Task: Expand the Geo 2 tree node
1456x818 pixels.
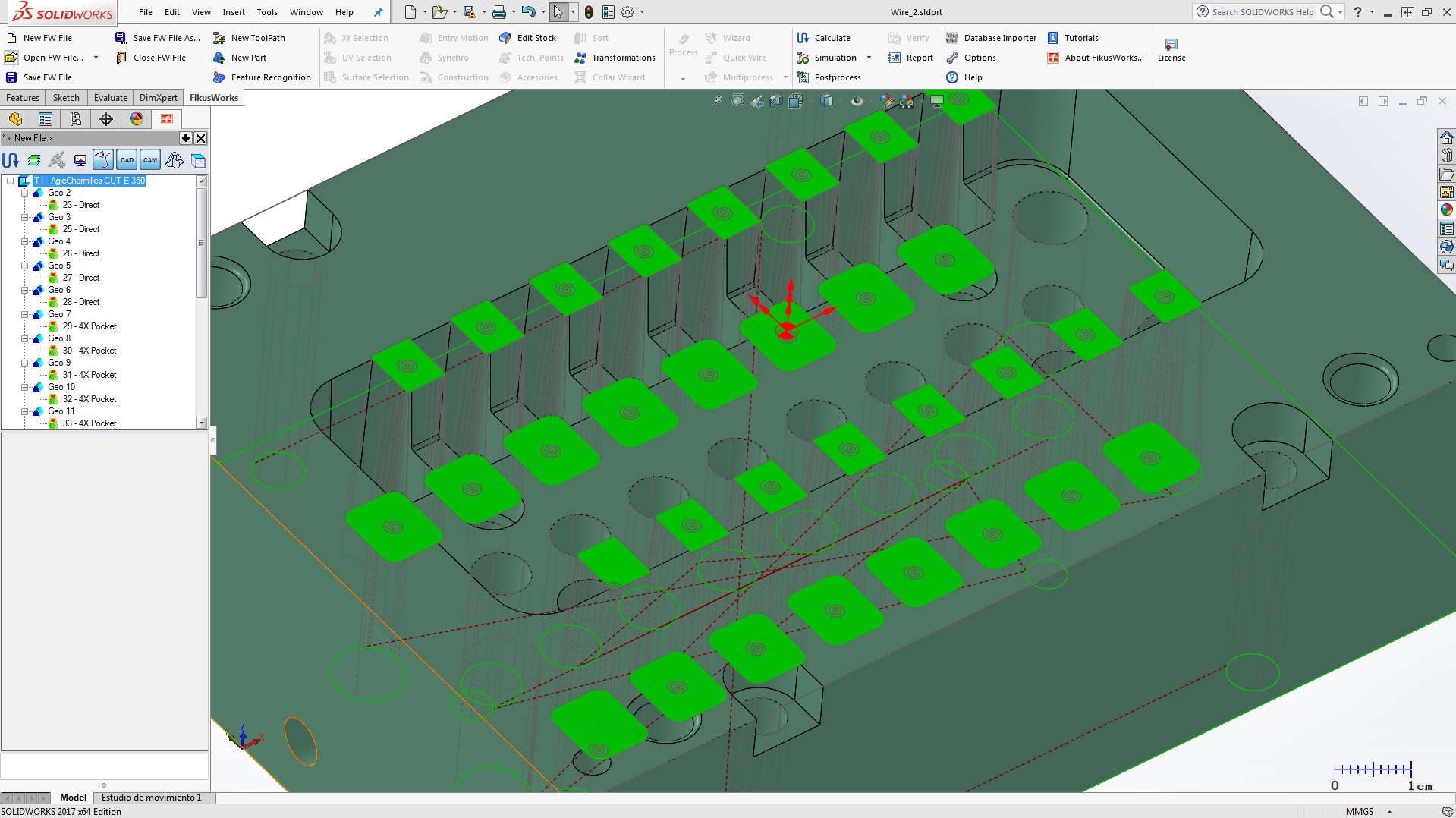Action: [25, 193]
